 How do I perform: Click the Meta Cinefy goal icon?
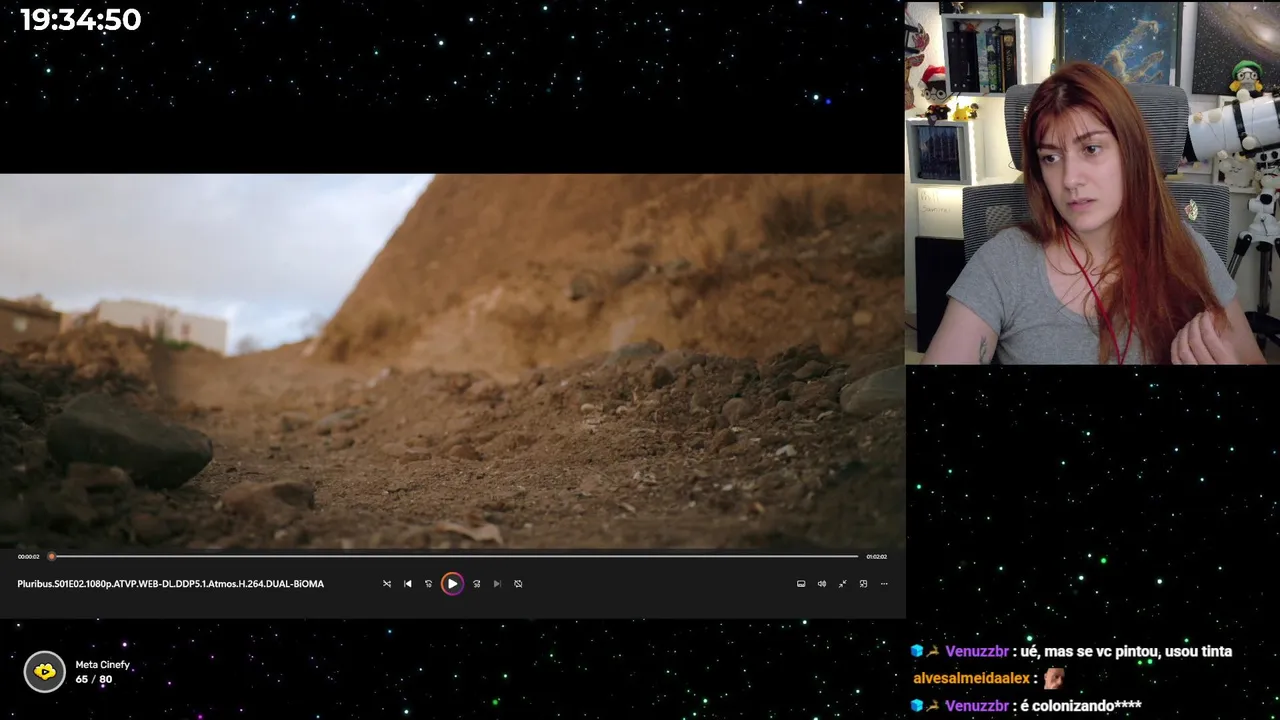pyautogui.click(x=45, y=672)
